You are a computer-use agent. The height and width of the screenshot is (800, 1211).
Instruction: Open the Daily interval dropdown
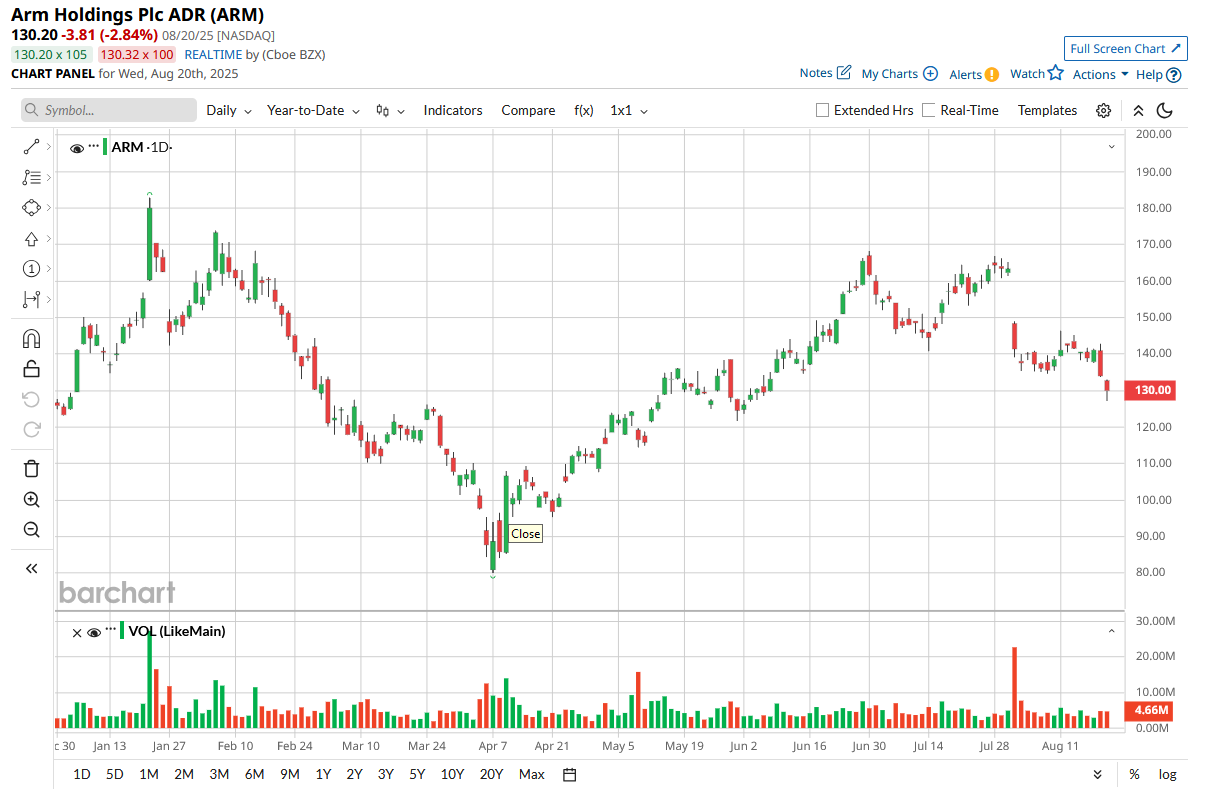pos(229,111)
